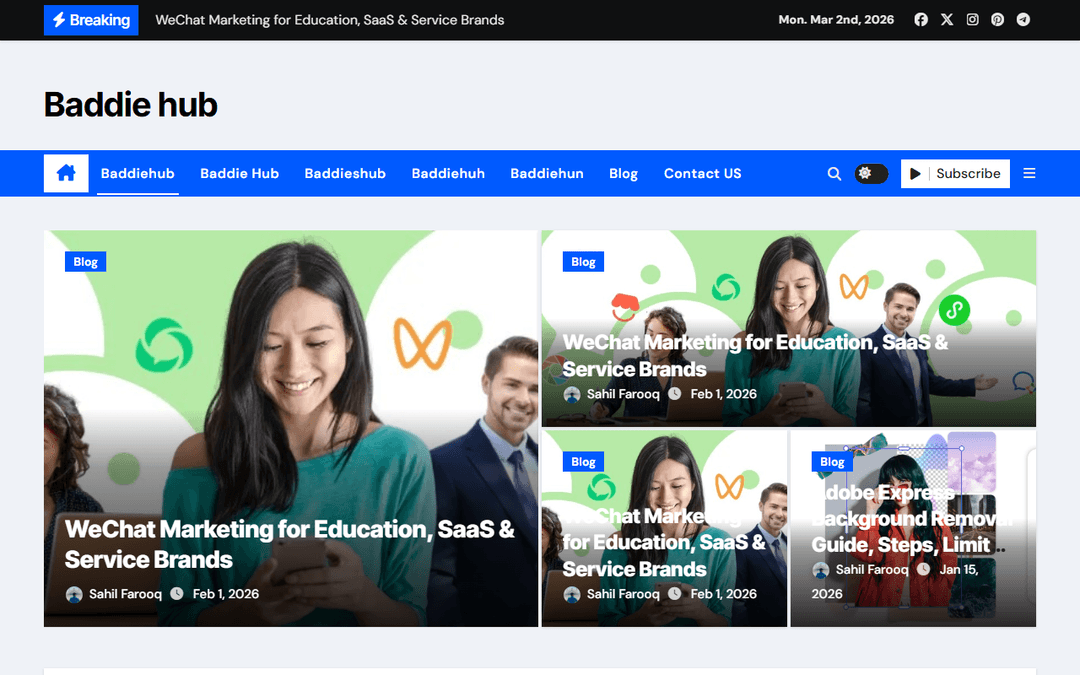Image resolution: width=1080 pixels, height=675 pixels.
Task: Click author avatar on large featured post
Action: point(74,594)
